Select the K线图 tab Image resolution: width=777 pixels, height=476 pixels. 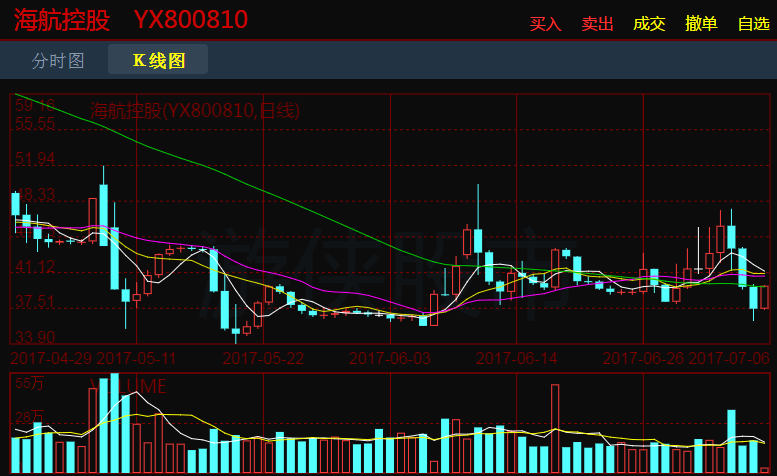tap(159, 60)
